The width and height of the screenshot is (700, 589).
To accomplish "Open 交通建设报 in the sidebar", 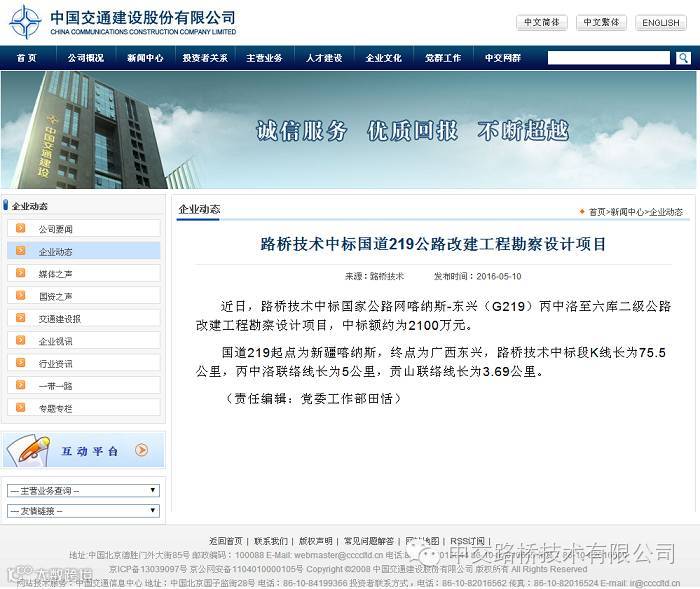I will (83, 318).
